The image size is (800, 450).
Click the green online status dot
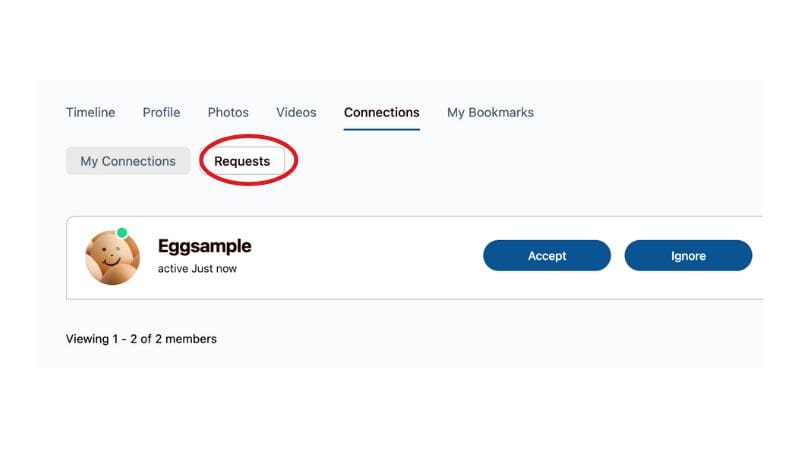tap(122, 233)
